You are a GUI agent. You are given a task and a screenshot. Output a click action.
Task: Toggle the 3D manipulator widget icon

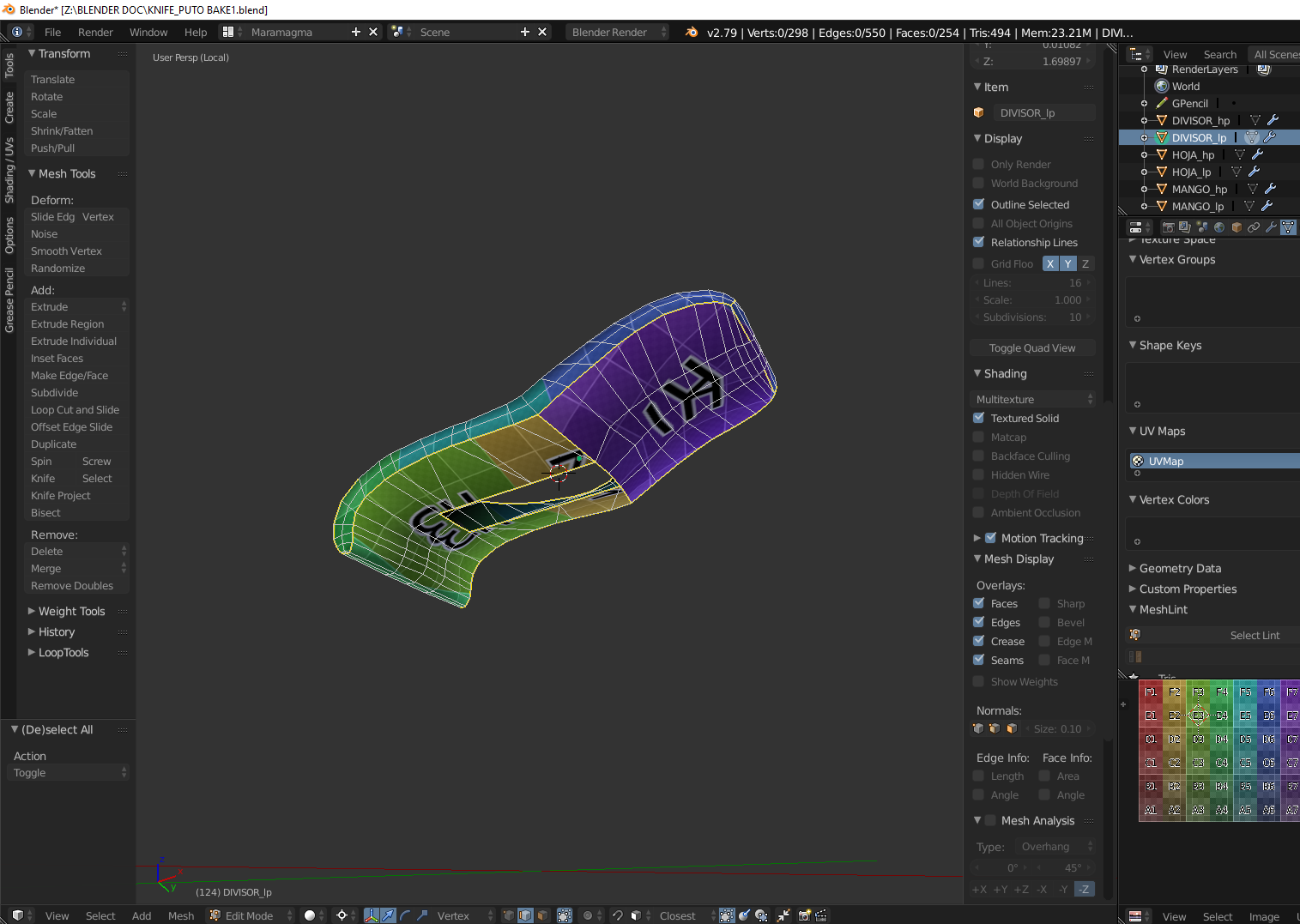tap(371, 915)
